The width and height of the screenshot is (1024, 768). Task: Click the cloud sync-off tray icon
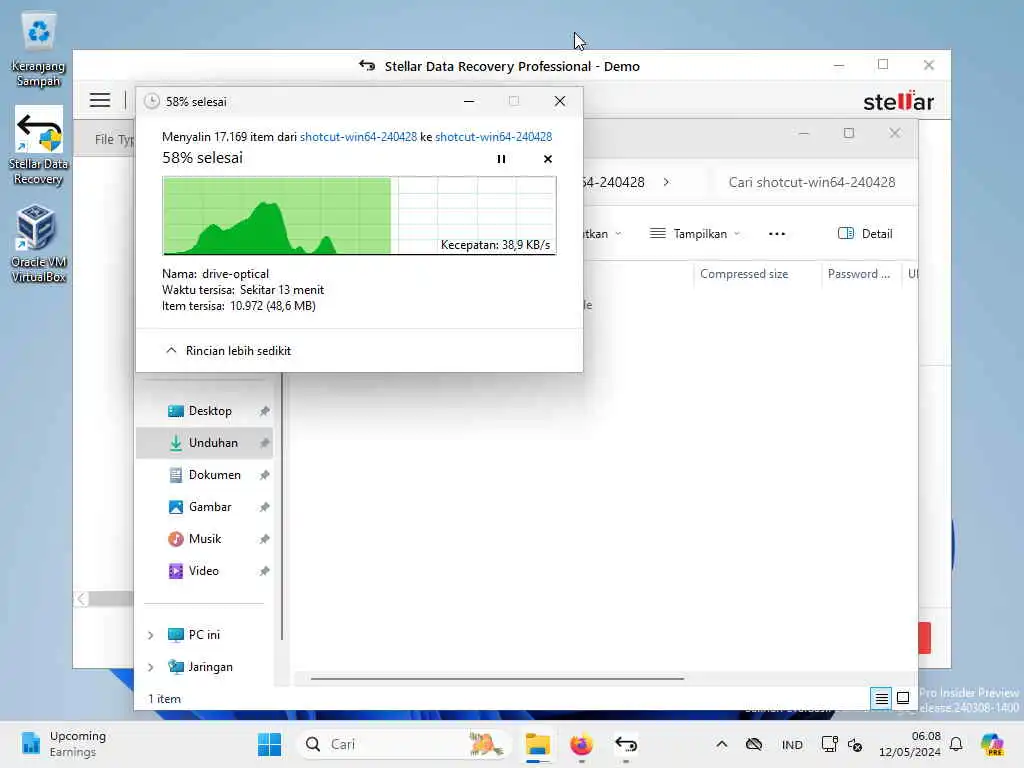754,744
